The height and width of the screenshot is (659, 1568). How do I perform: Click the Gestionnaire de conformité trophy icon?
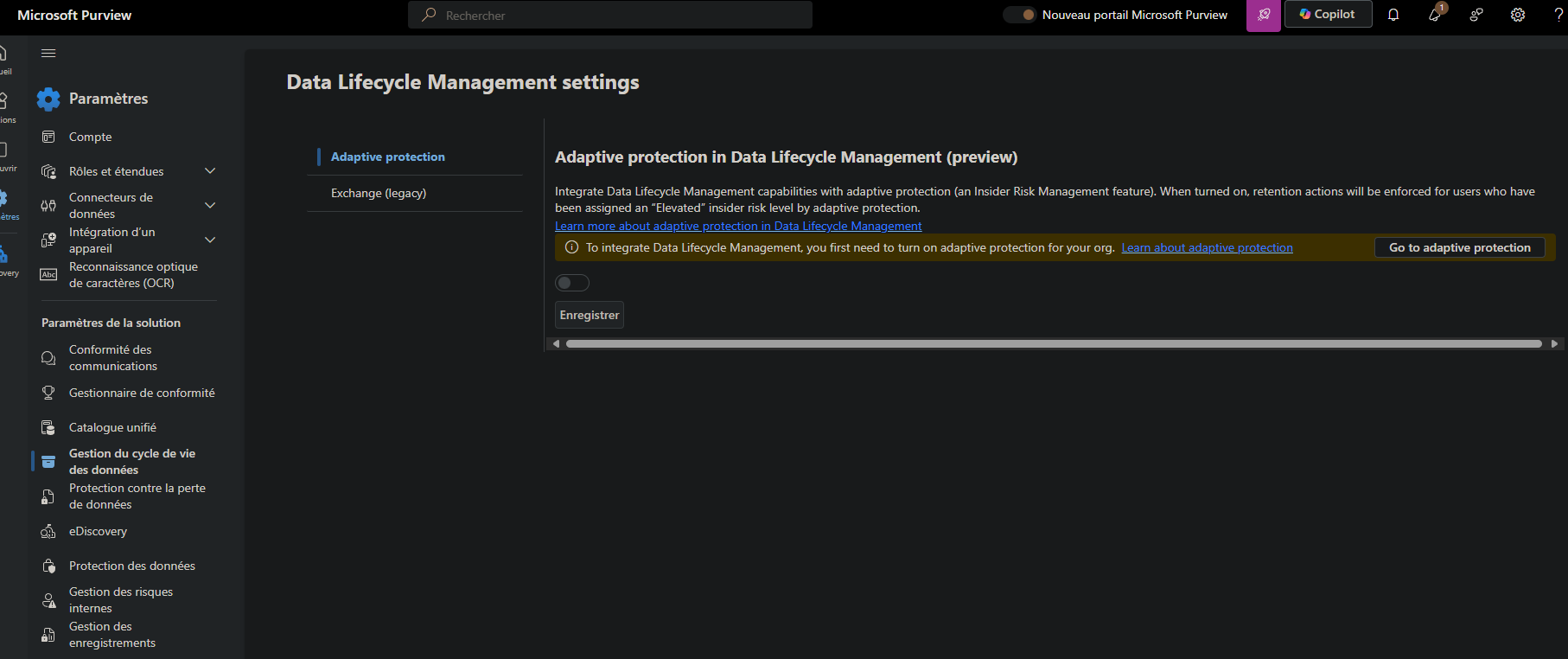click(48, 393)
